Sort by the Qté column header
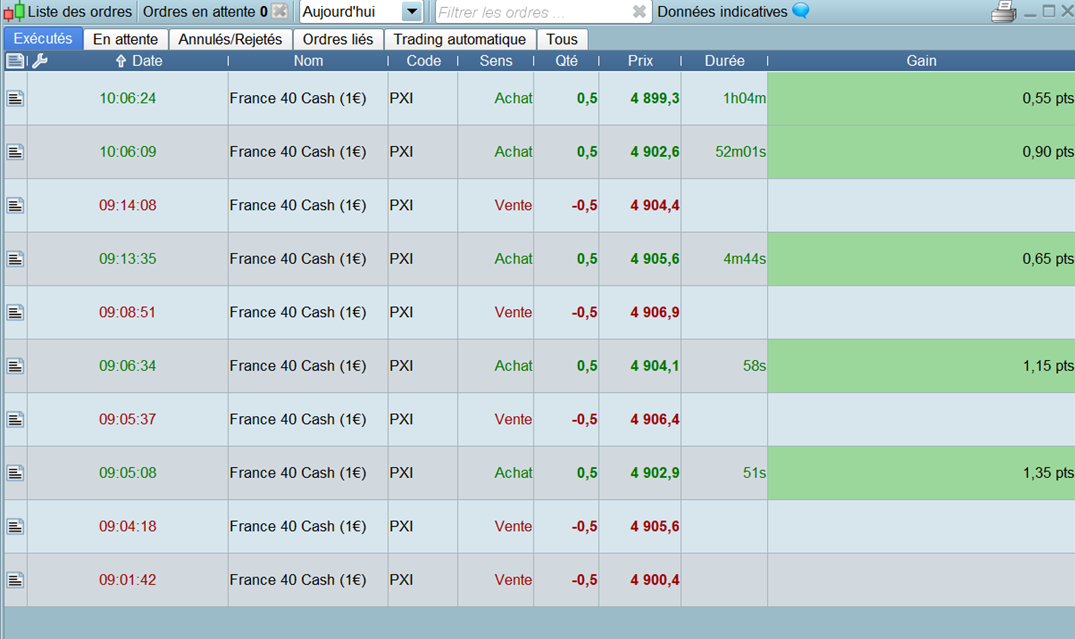 [566, 61]
